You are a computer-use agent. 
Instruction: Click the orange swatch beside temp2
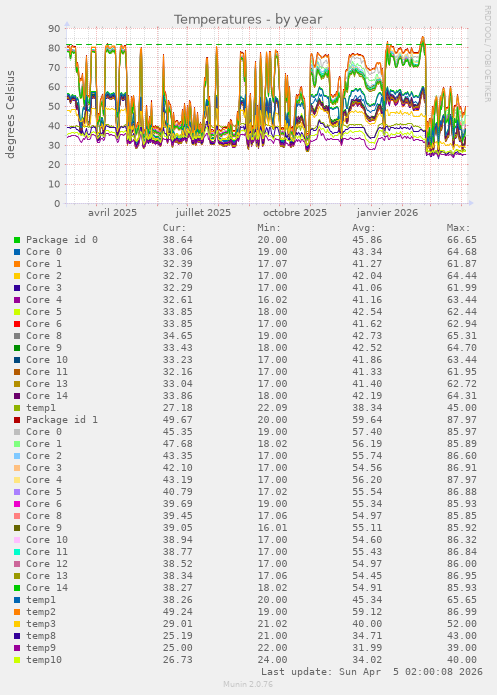coord(17,612)
